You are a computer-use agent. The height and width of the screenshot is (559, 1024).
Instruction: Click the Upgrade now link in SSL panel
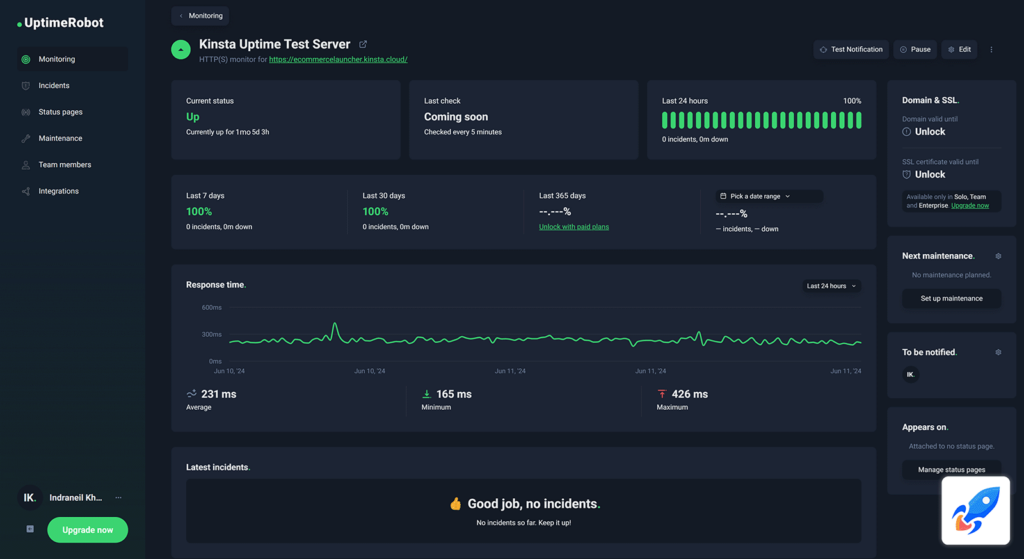[x=970, y=206]
